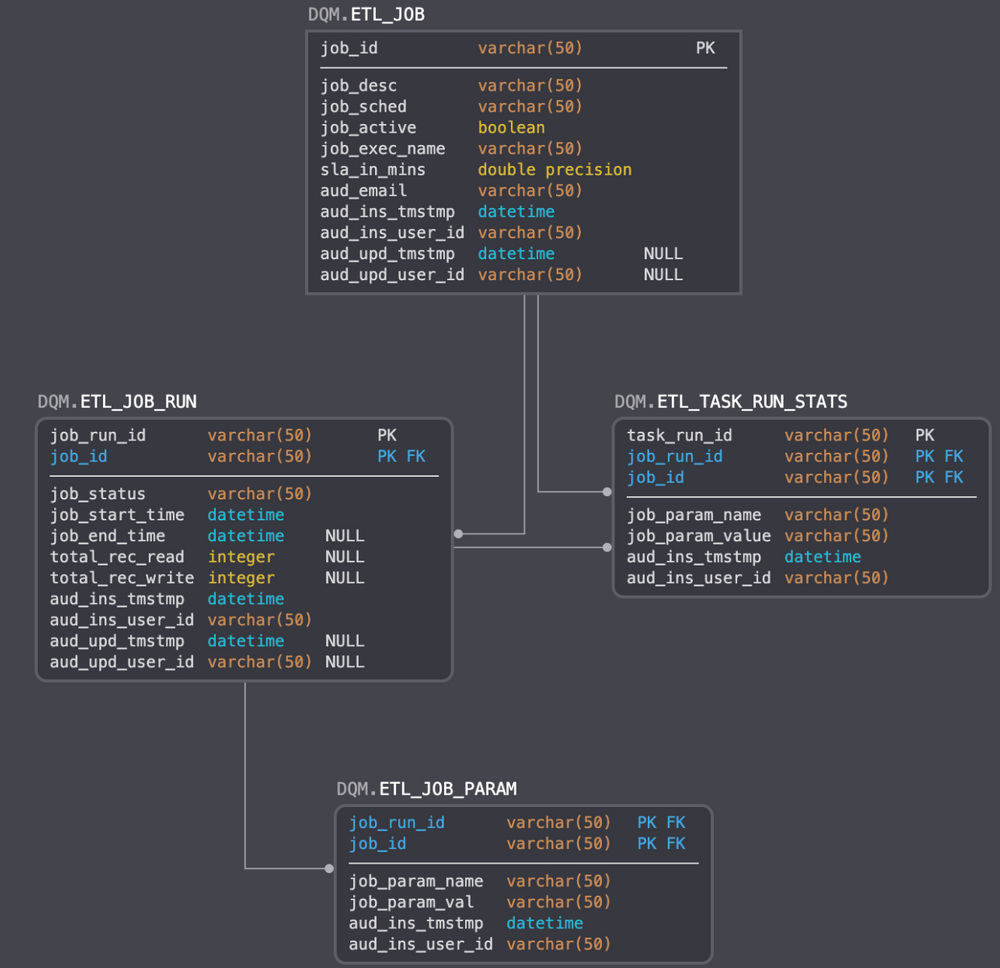This screenshot has height=968, width=1000.
Task: Click the job_end_time column row
Action: pos(108,536)
